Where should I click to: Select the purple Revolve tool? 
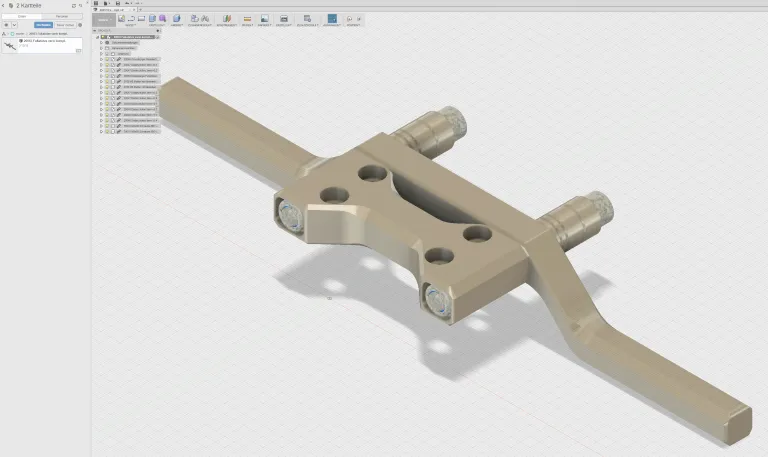163,19
